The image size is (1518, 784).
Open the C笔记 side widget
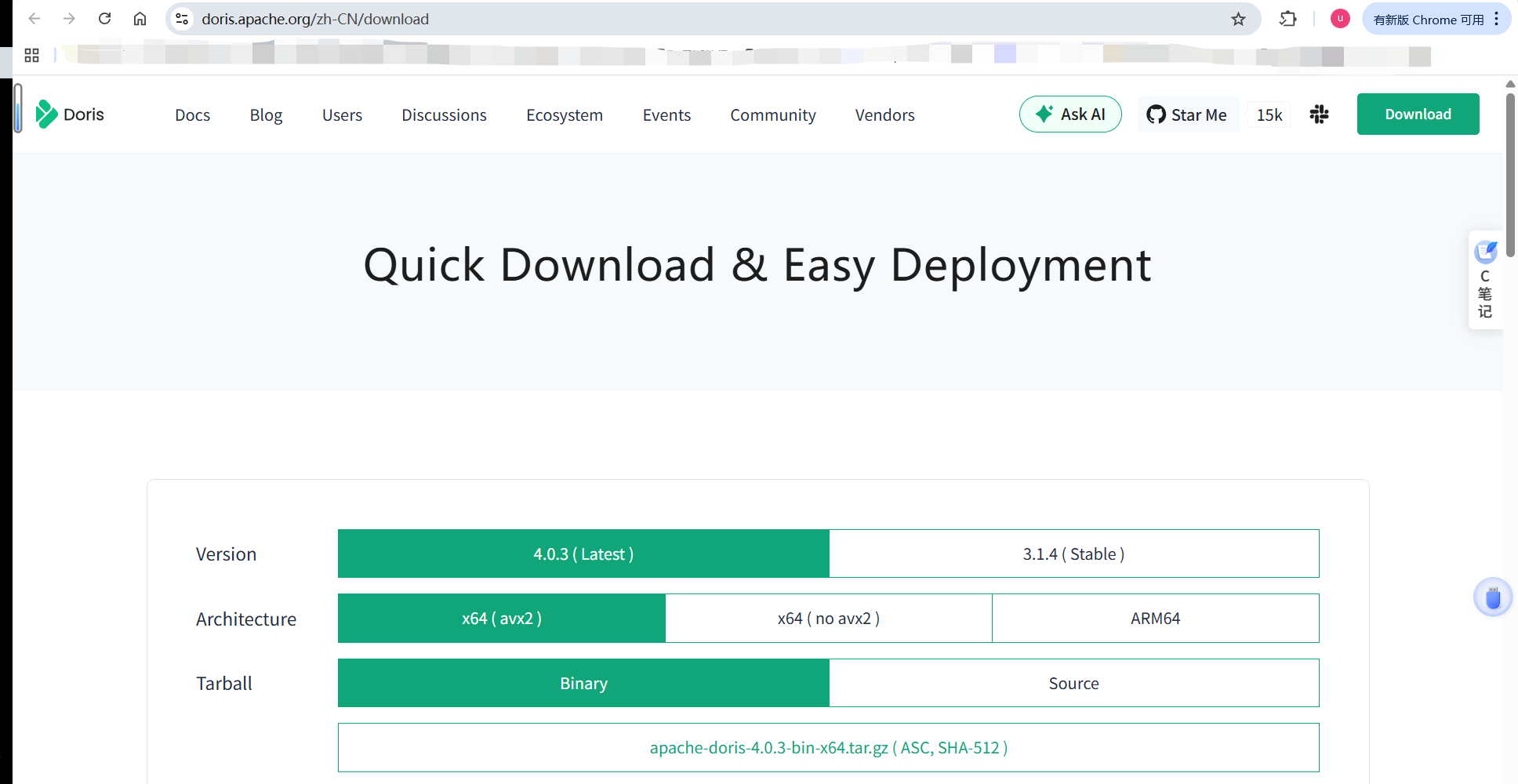pyautogui.click(x=1485, y=280)
